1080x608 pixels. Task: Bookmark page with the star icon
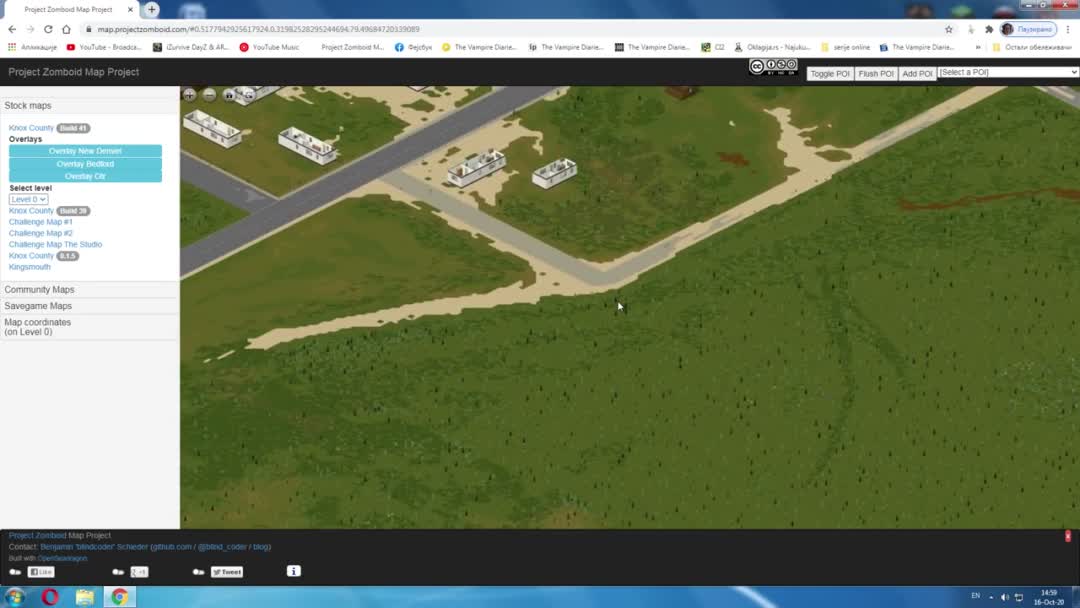[x=949, y=29]
